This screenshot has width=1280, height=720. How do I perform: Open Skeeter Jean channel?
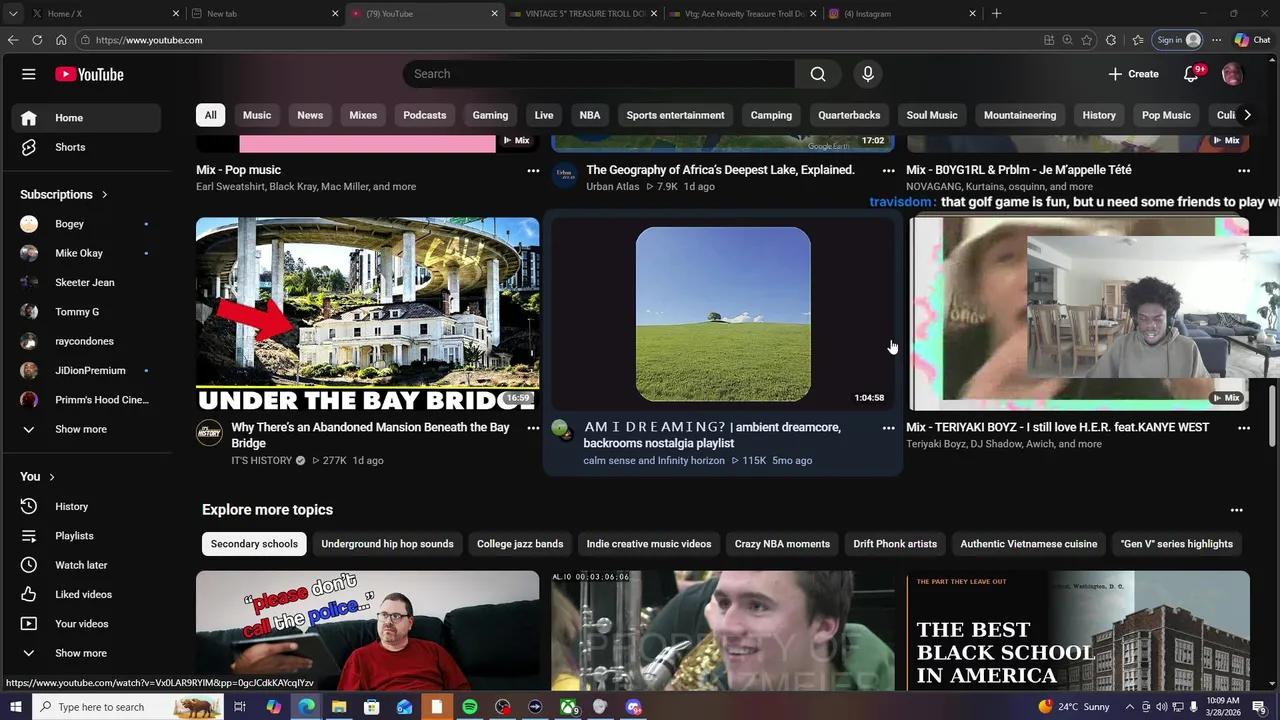click(86, 282)
